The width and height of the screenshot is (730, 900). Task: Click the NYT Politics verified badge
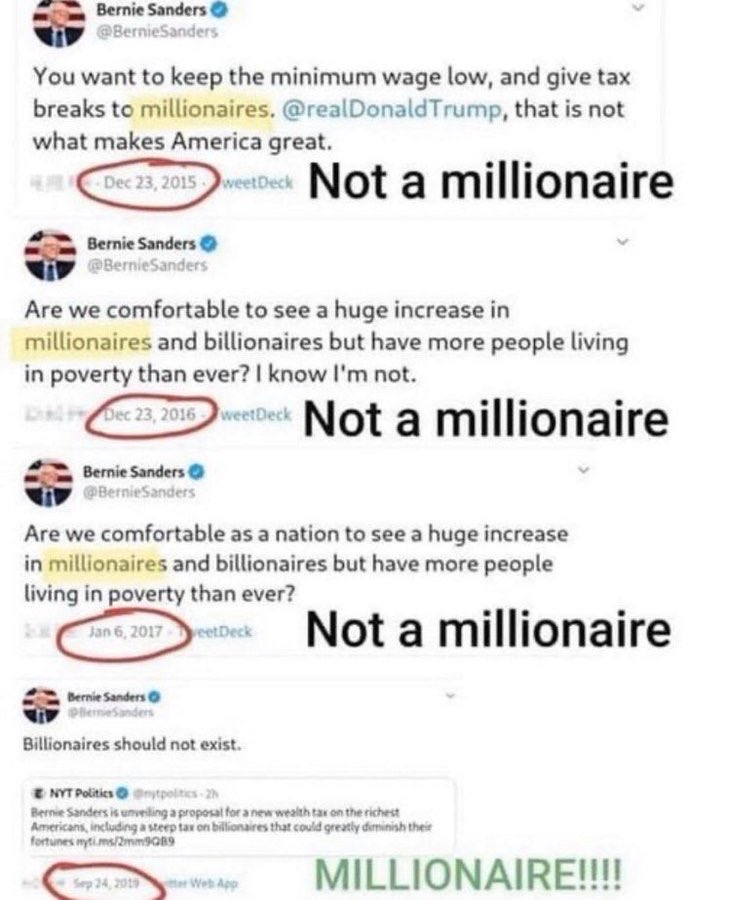click(122, 793)
